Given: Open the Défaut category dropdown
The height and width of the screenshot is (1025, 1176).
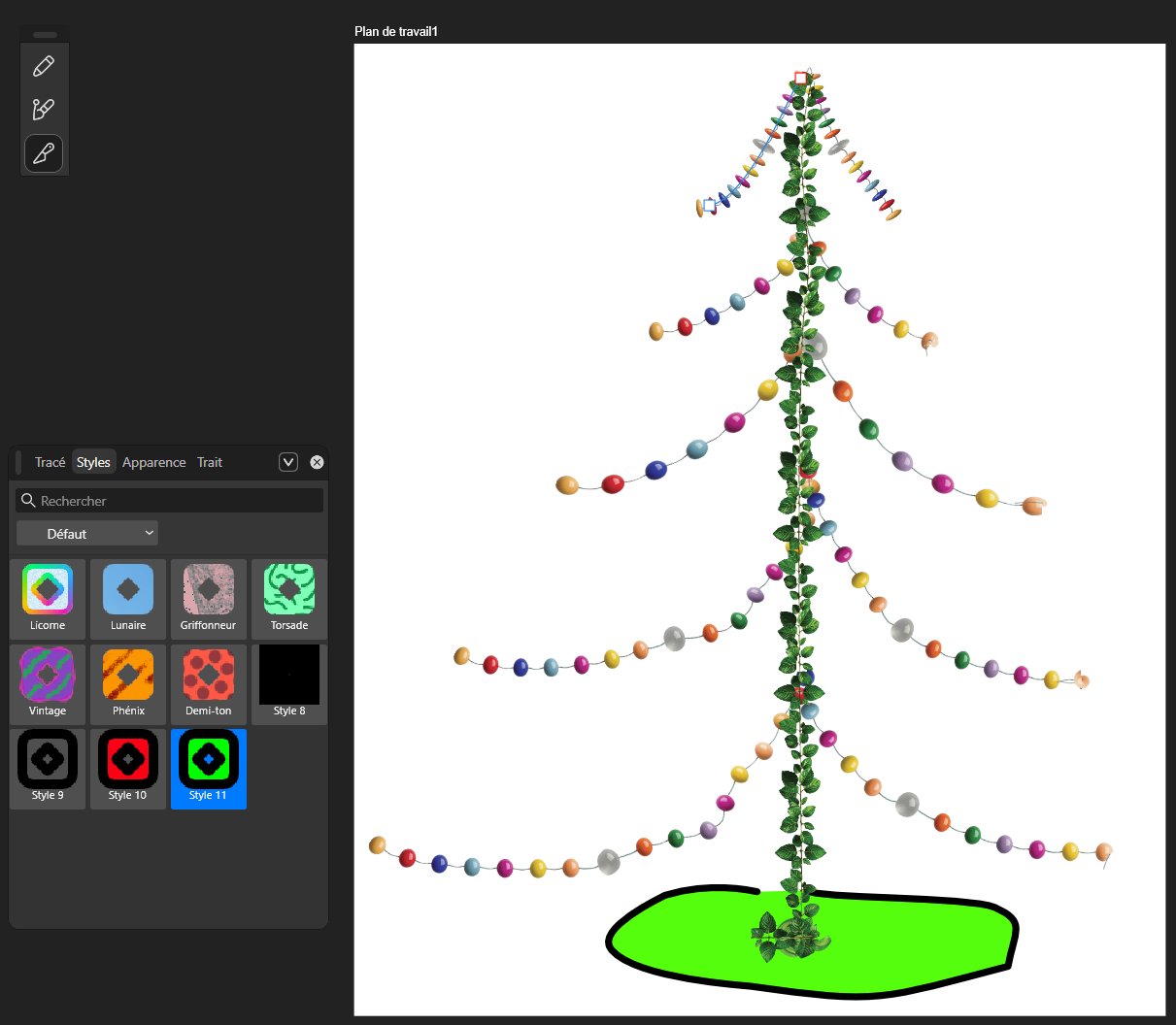Looking at the screenshot, I should coord(86,534).
